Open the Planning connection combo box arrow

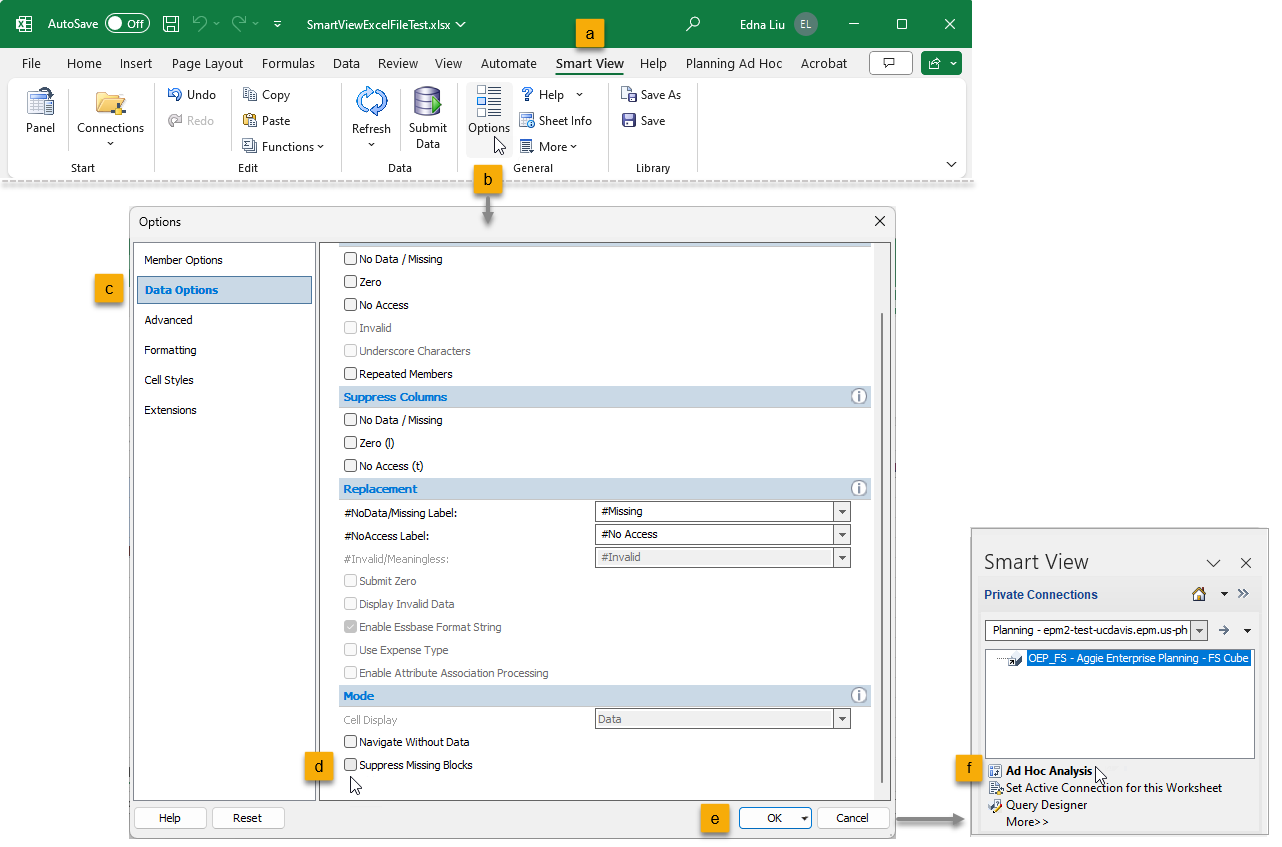point(1199,630)
